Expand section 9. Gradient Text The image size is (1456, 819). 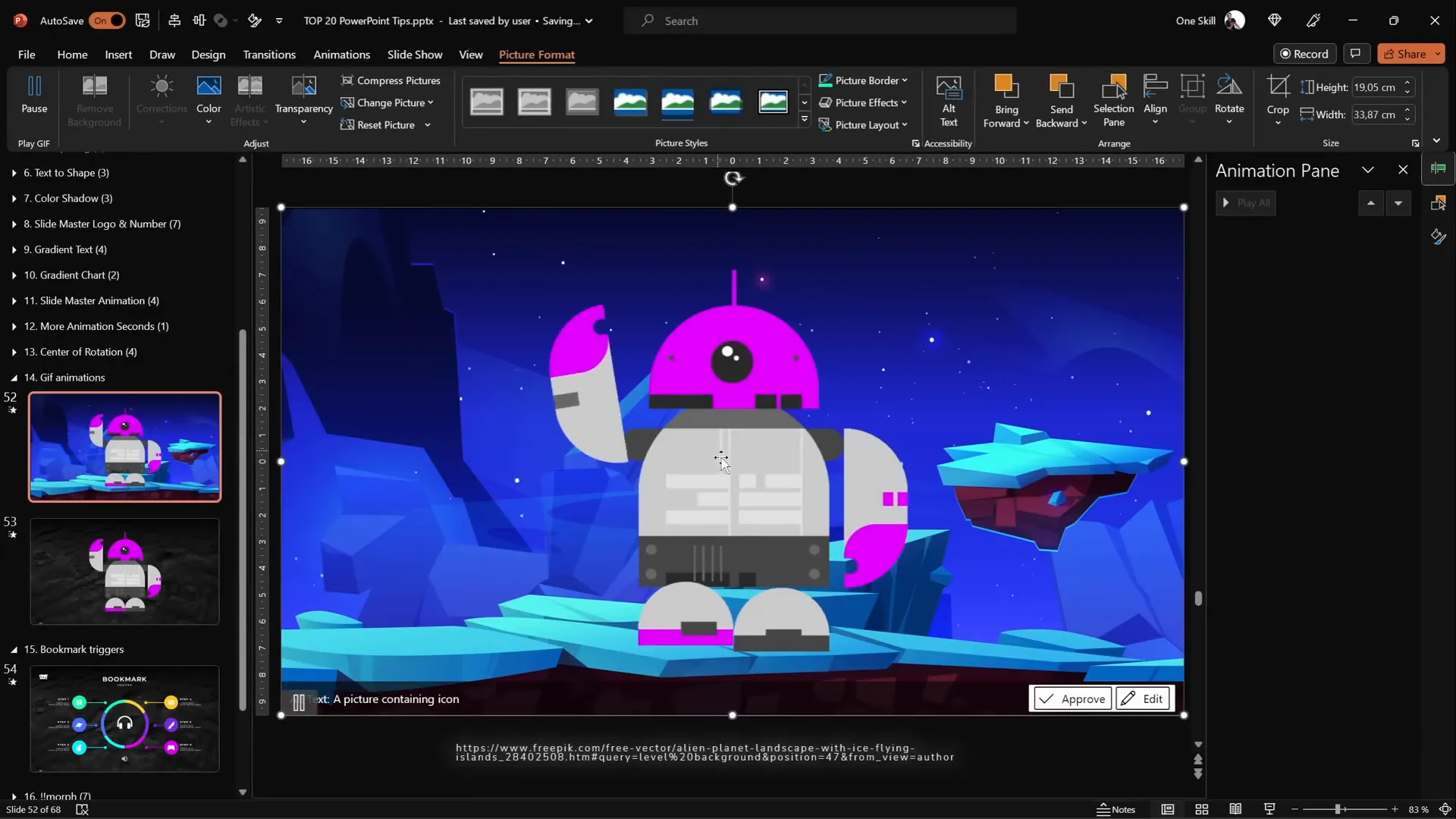[14, 249]
